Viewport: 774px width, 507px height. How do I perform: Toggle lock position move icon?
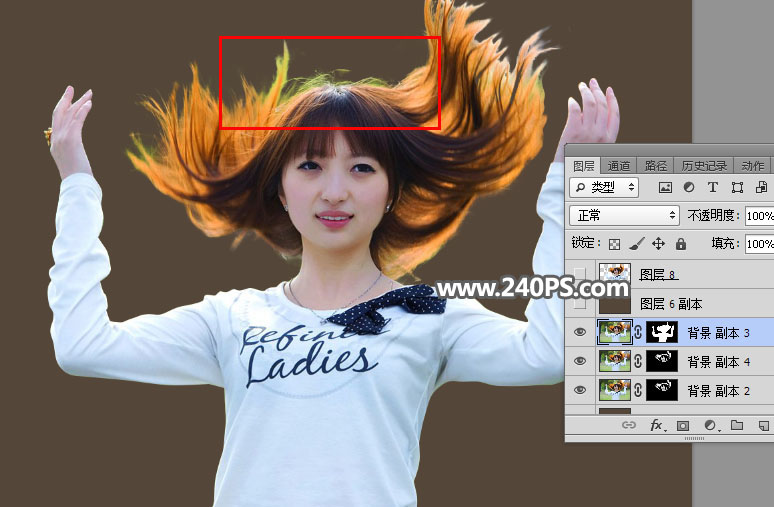point(658,243)
